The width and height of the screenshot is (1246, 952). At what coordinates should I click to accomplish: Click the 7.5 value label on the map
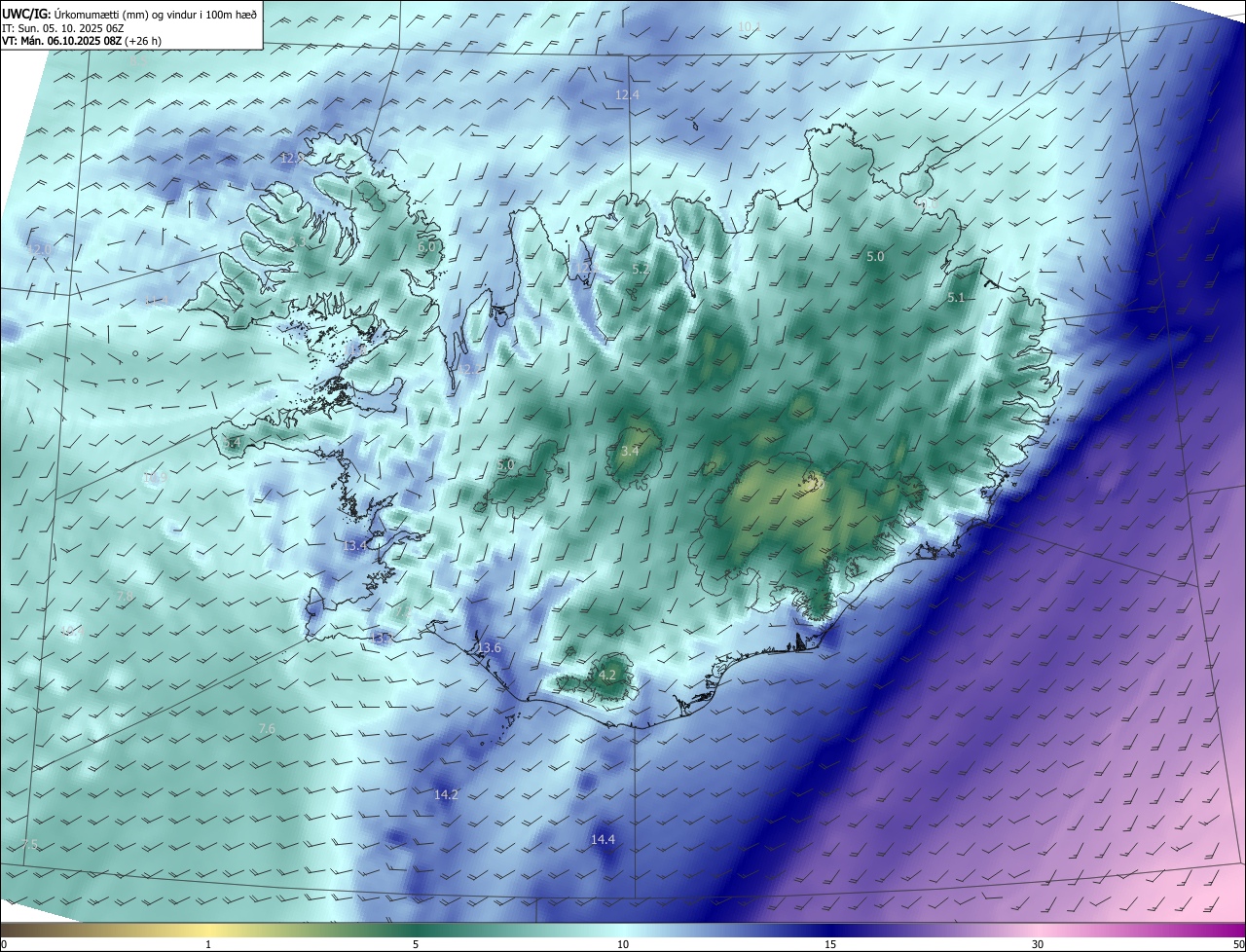coord(30,844)
